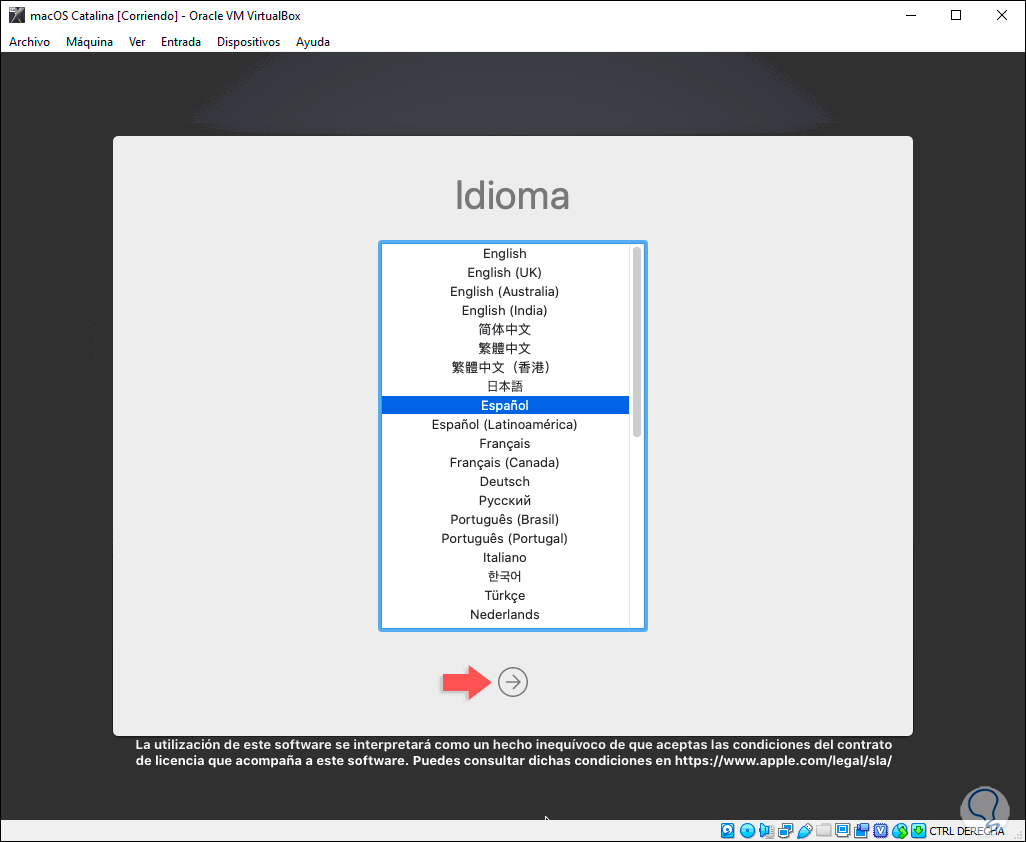Image resolution: width=1026 pixels, height=842 pixels.
Task: Select Deutsch language
Action: 504,481
